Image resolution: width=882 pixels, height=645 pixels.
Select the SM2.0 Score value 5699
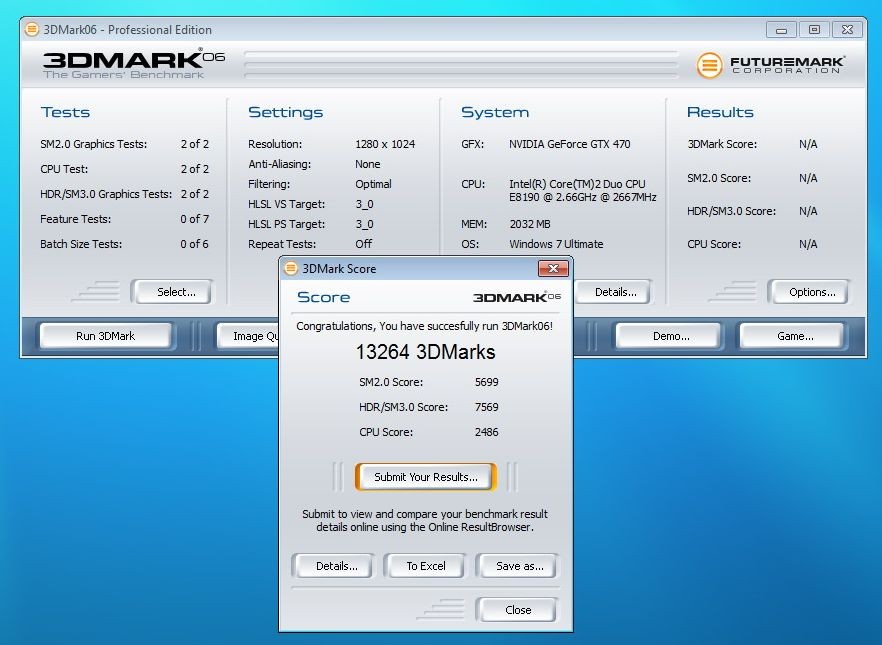tap(487, 382)
